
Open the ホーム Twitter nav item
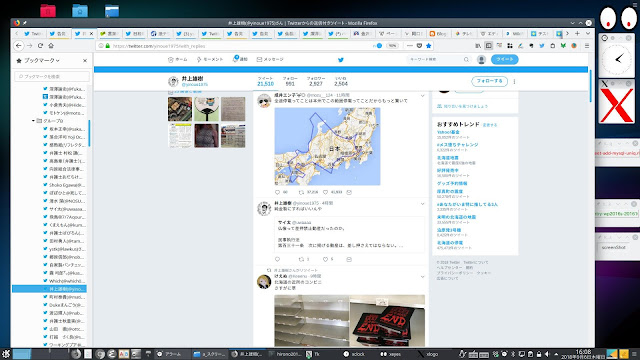(x=178, y=60)
